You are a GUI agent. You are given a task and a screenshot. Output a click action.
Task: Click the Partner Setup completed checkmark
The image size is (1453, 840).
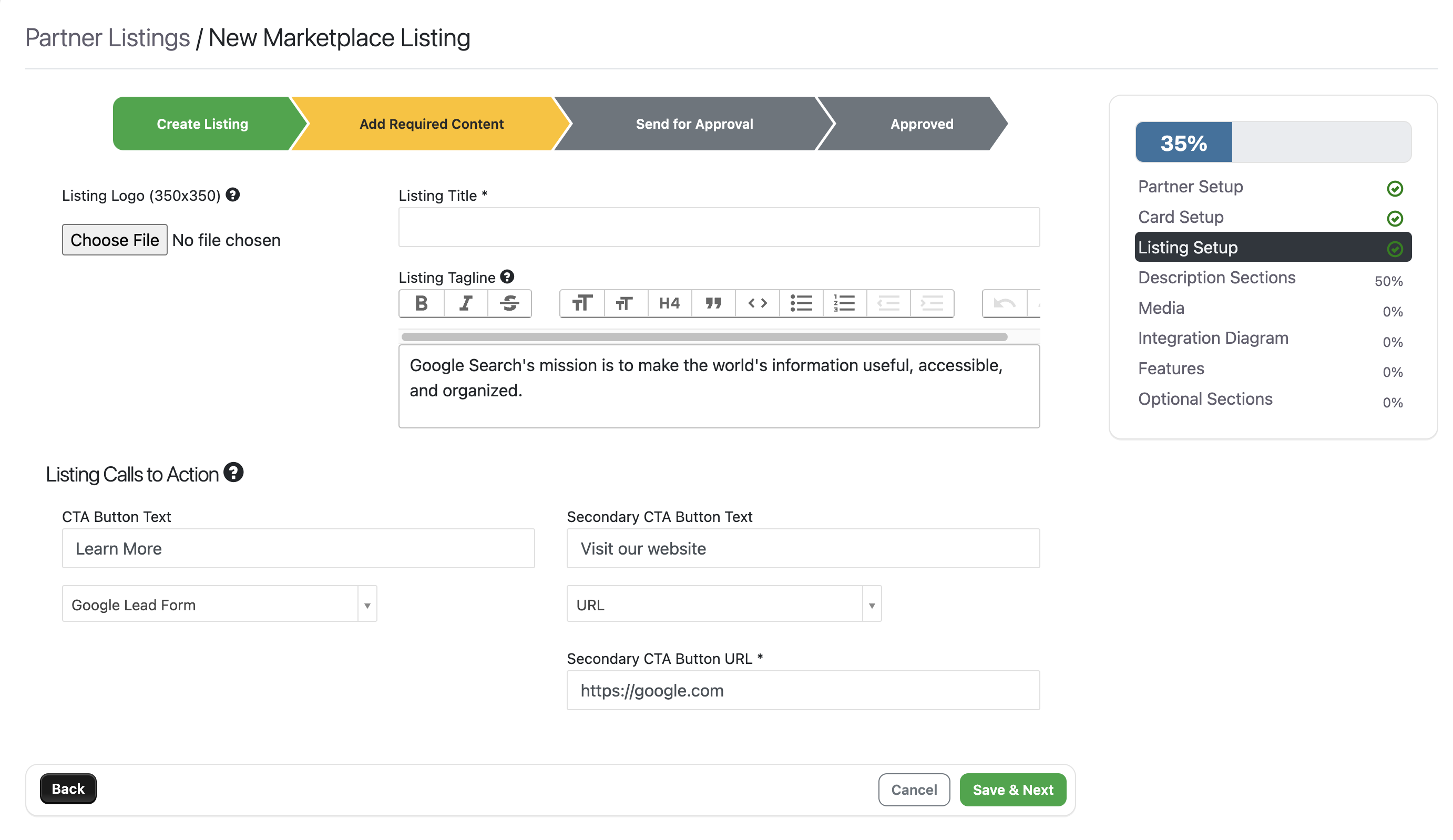pos(1395,189)
